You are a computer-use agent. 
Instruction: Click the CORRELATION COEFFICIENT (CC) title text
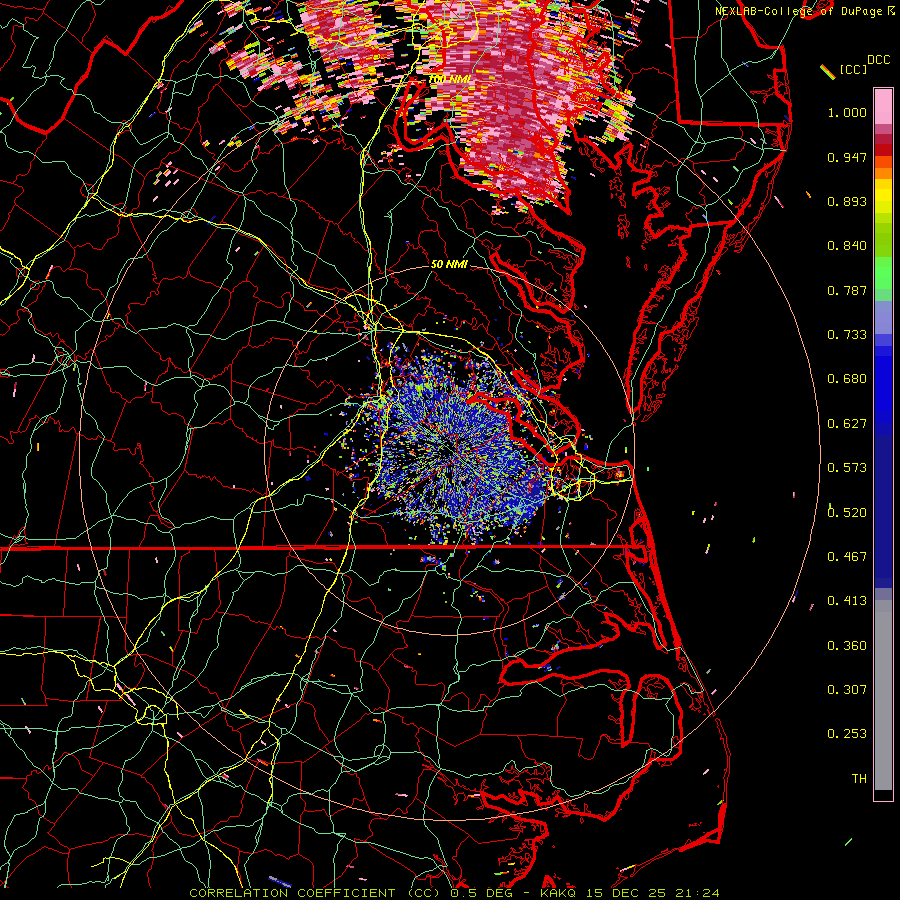tap(314, 893)
